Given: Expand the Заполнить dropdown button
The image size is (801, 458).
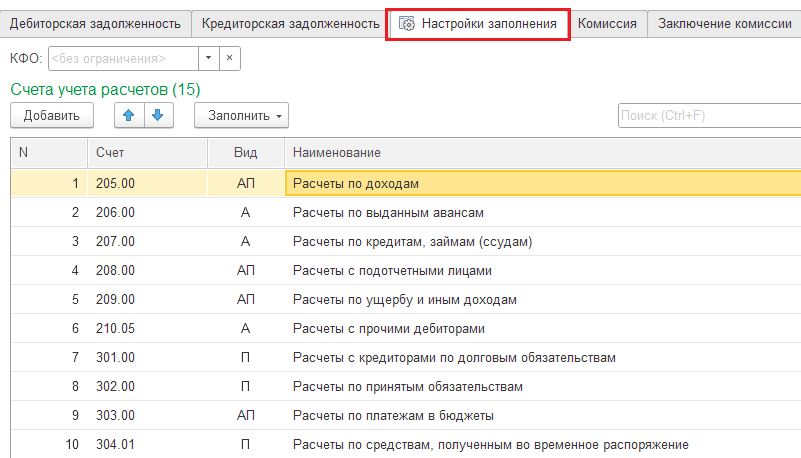Looking at the screenshot, I should coord(241,115).
